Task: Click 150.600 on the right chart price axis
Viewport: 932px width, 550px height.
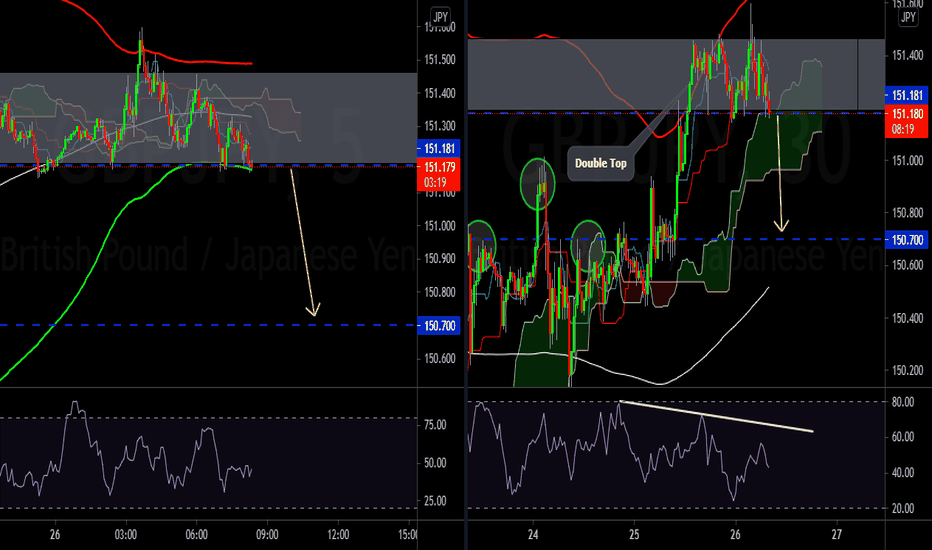Action: pos(908,265)
